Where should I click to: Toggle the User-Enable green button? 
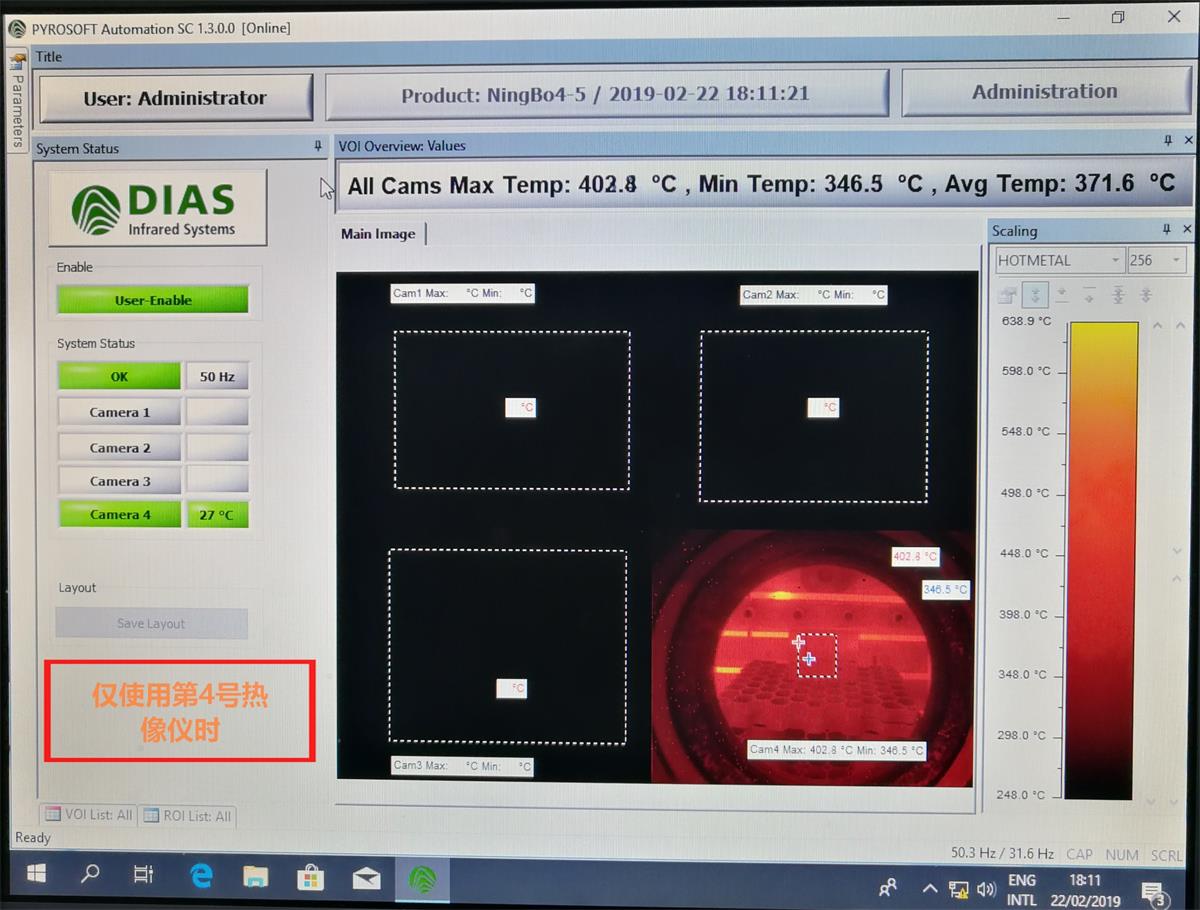pos(152,300)
